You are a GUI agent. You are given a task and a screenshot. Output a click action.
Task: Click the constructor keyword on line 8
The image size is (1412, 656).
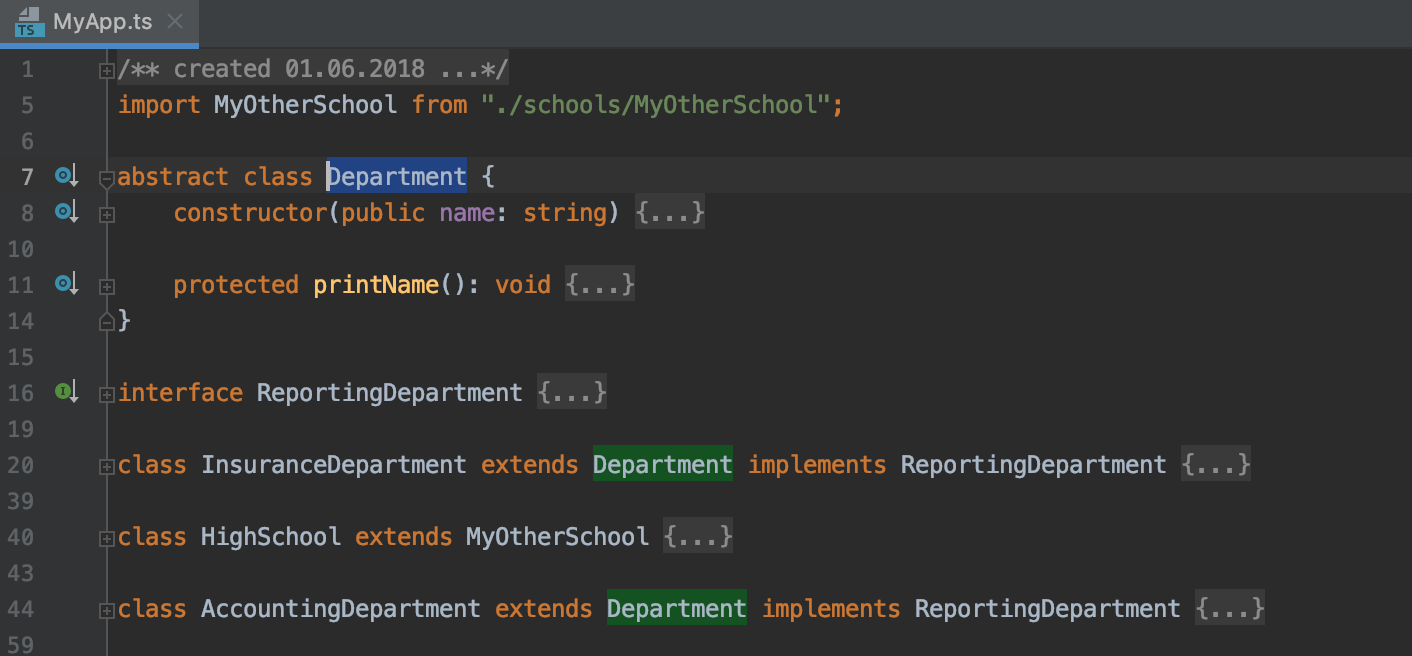(x=250, y=213)
